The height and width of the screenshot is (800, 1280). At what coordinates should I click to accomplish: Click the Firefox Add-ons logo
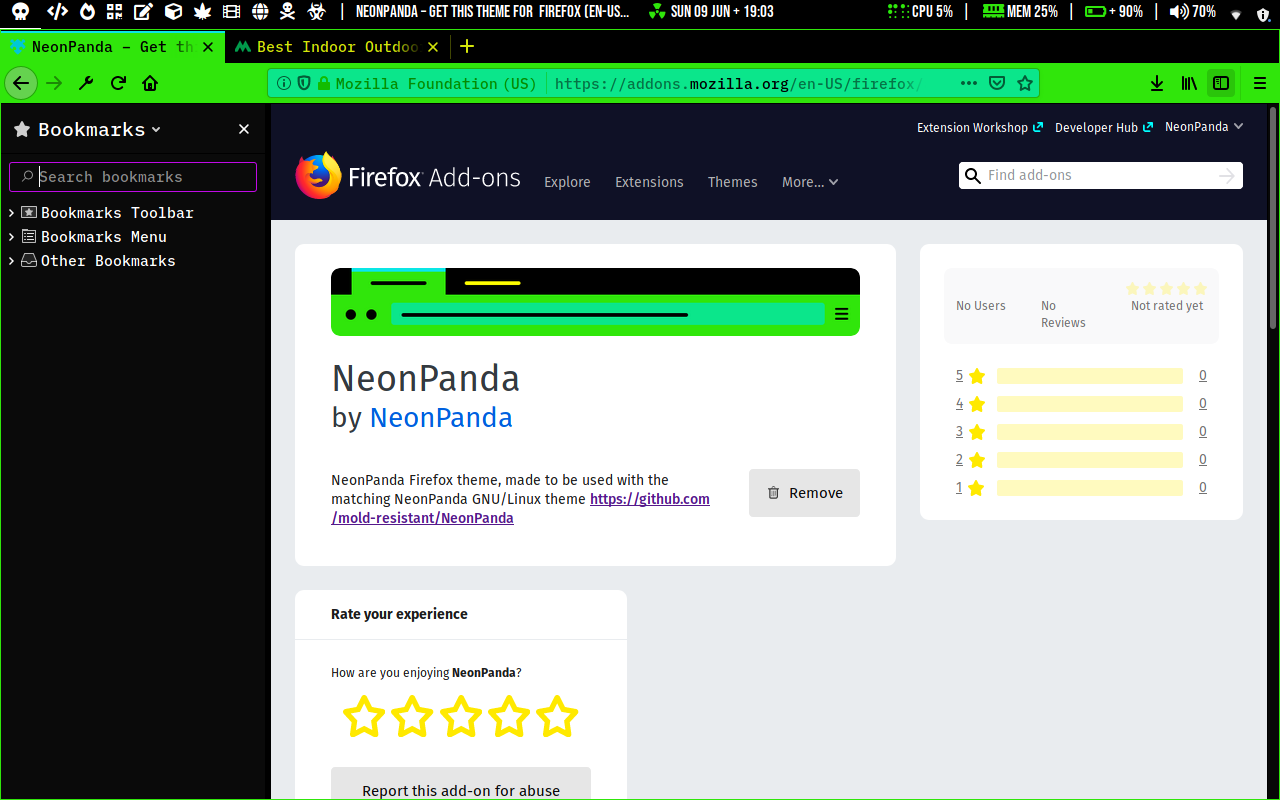[408, 177]
